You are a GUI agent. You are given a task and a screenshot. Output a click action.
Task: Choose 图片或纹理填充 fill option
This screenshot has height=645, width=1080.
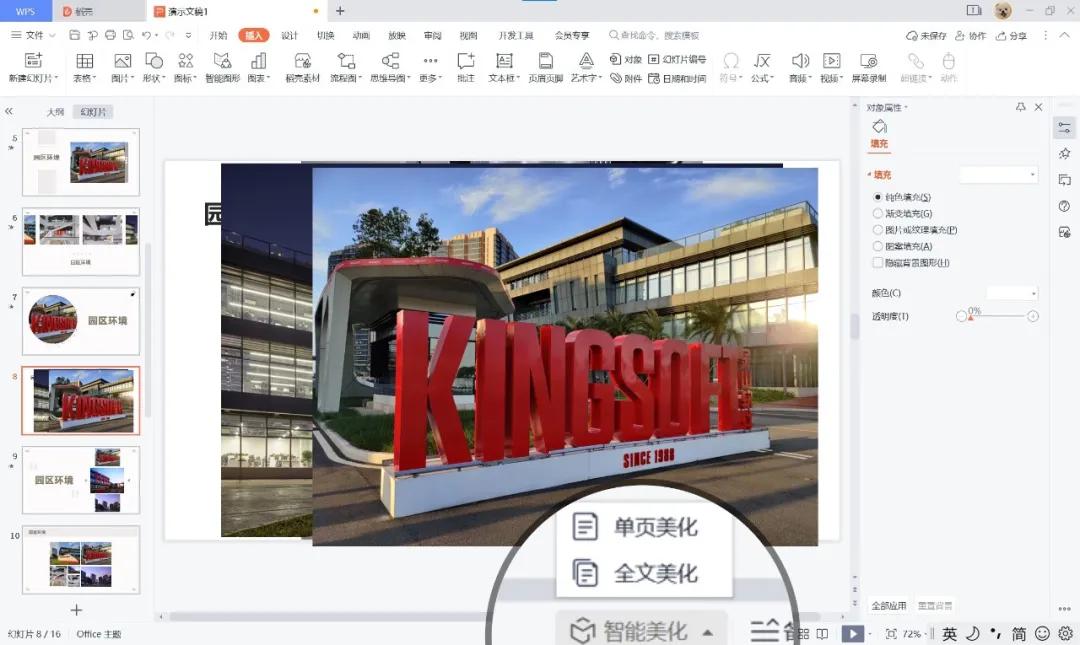(923, 229)
